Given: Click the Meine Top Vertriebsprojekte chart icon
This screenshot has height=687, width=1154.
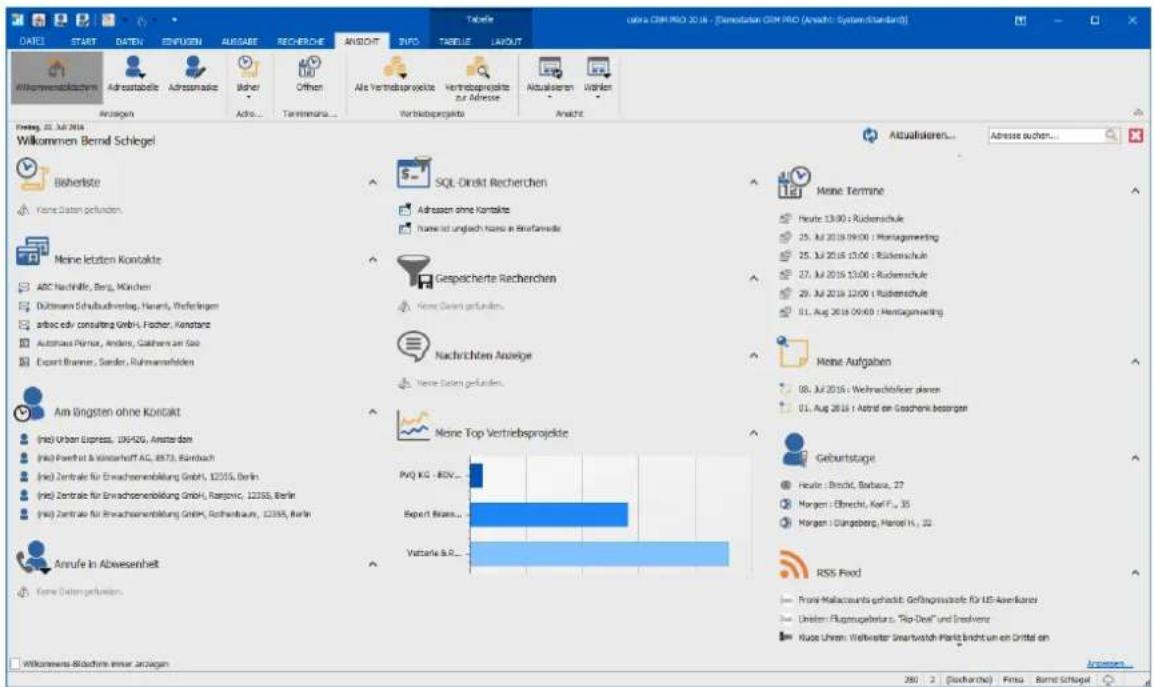Looking at the screenshot, I should (413, 426).
